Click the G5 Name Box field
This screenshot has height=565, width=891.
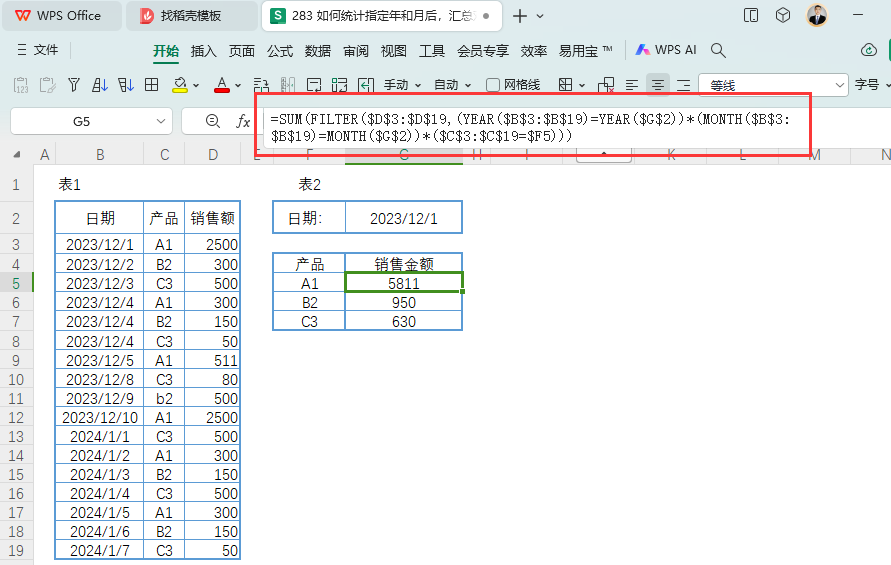click(x=81, y=121)
